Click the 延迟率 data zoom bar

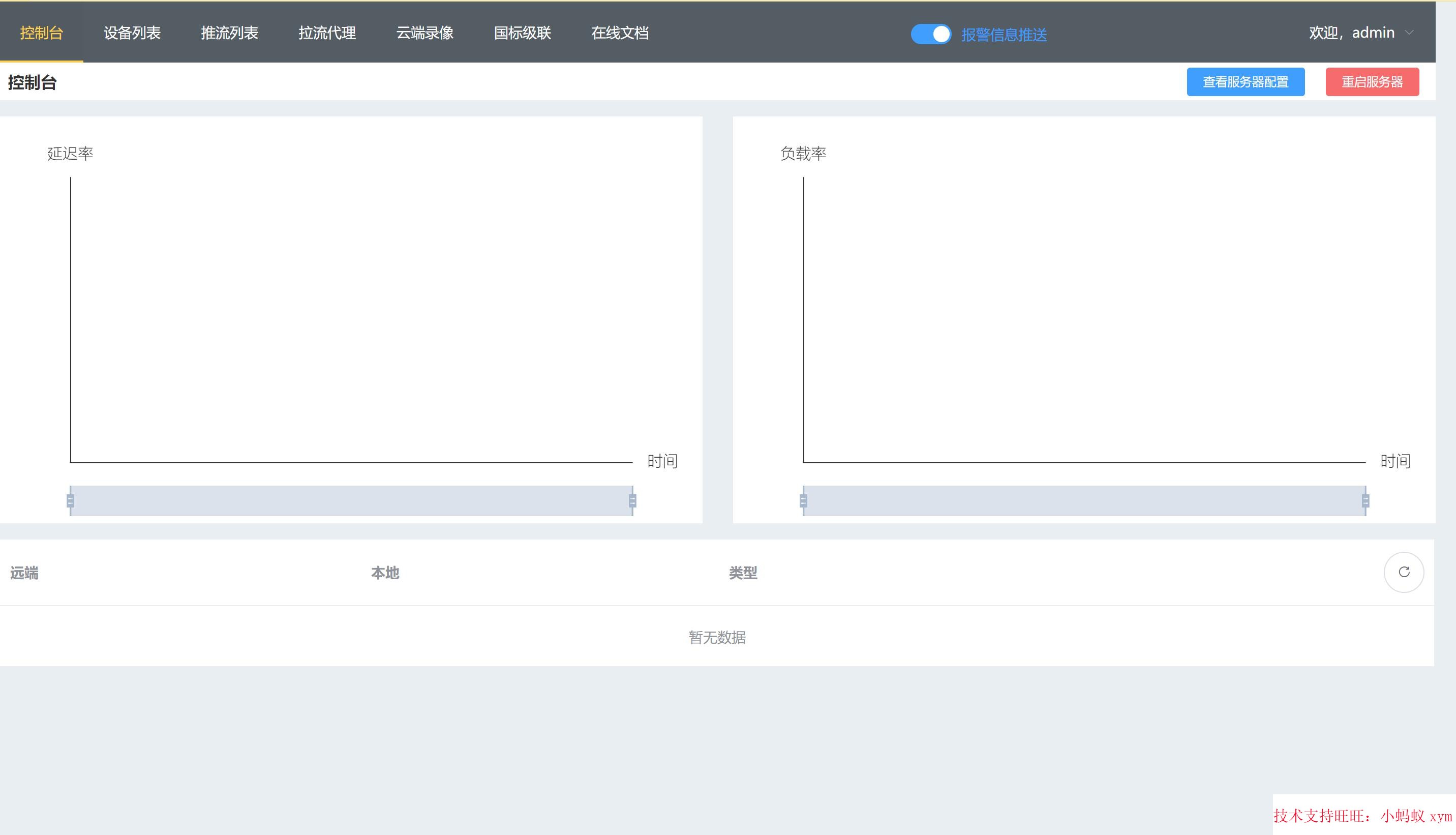point(351,501)
